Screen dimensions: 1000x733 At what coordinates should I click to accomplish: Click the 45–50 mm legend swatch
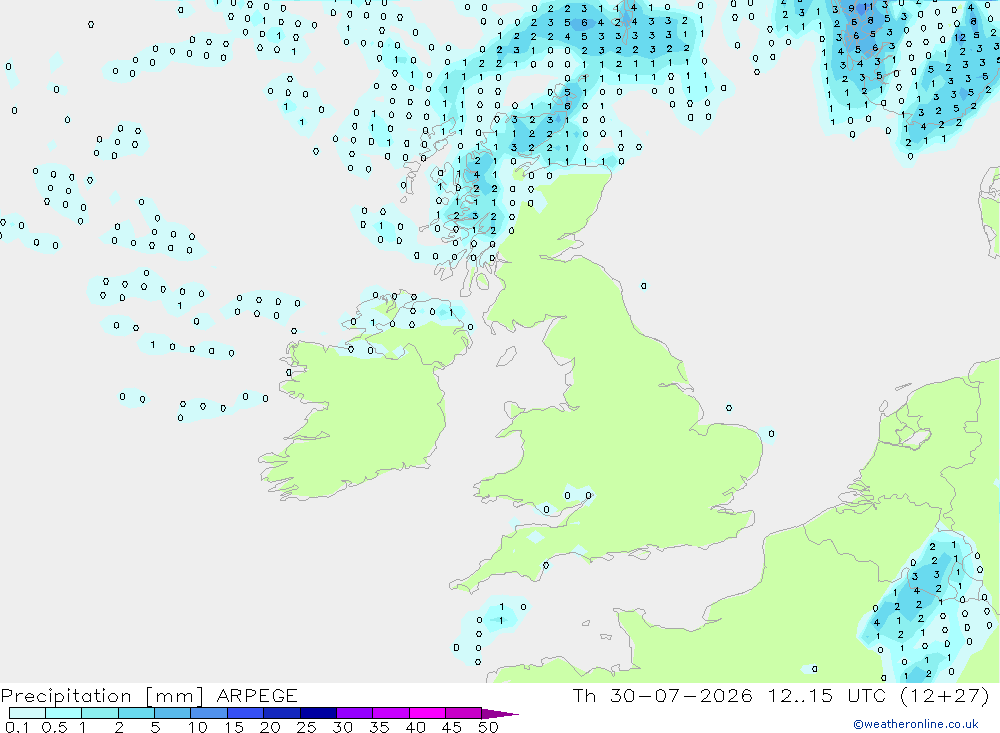click(463, 713)
